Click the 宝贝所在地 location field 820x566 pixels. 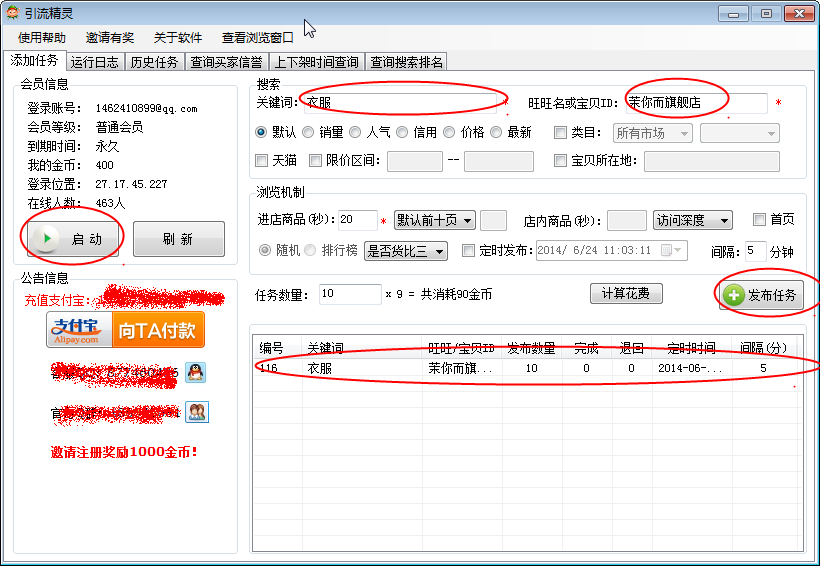(x=712, y=161)
